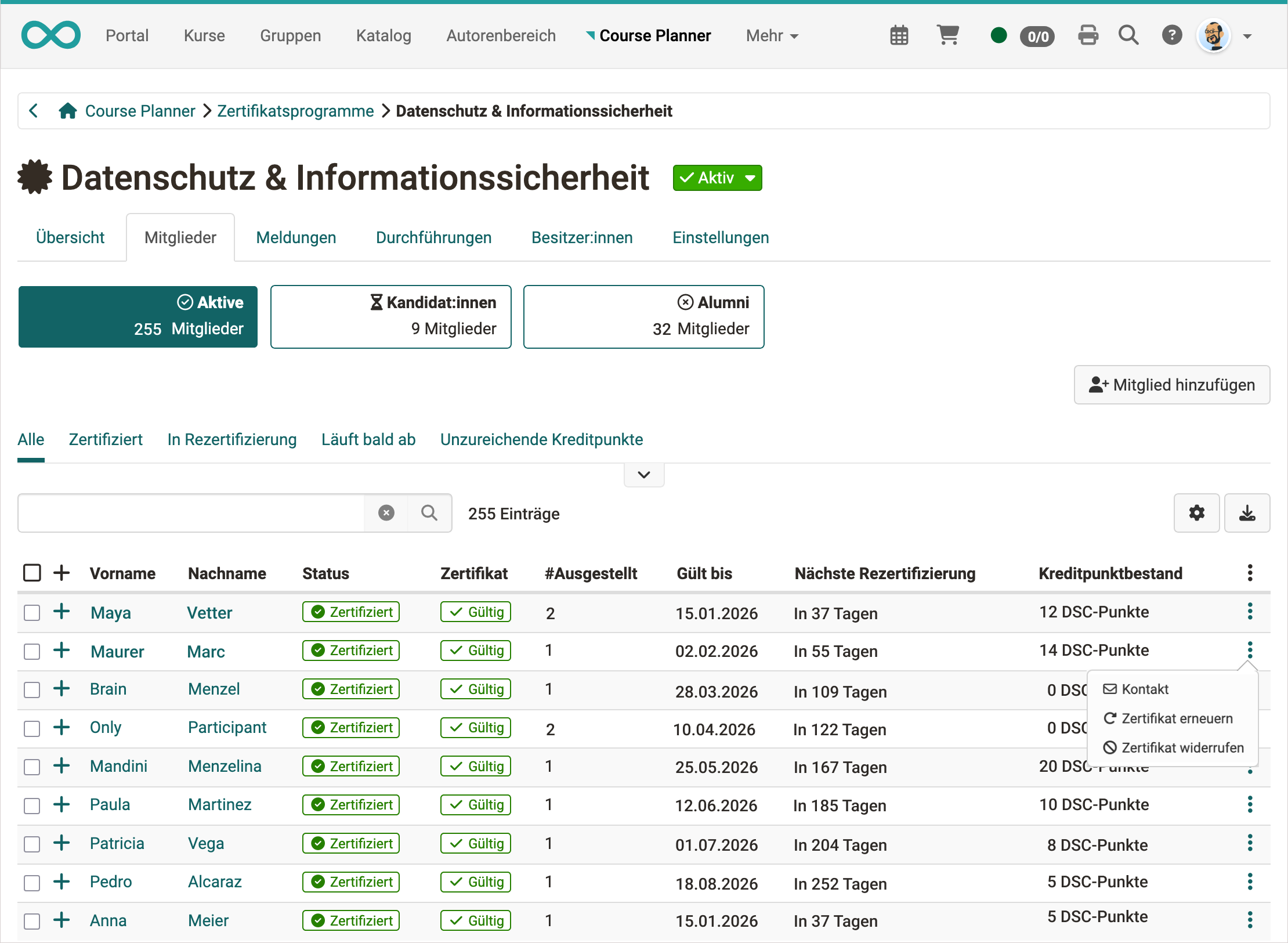Image resolution: width=1288 pixels, height=943 pixels.
Task: Click inside the member search input field
Action: pos(191,513)
